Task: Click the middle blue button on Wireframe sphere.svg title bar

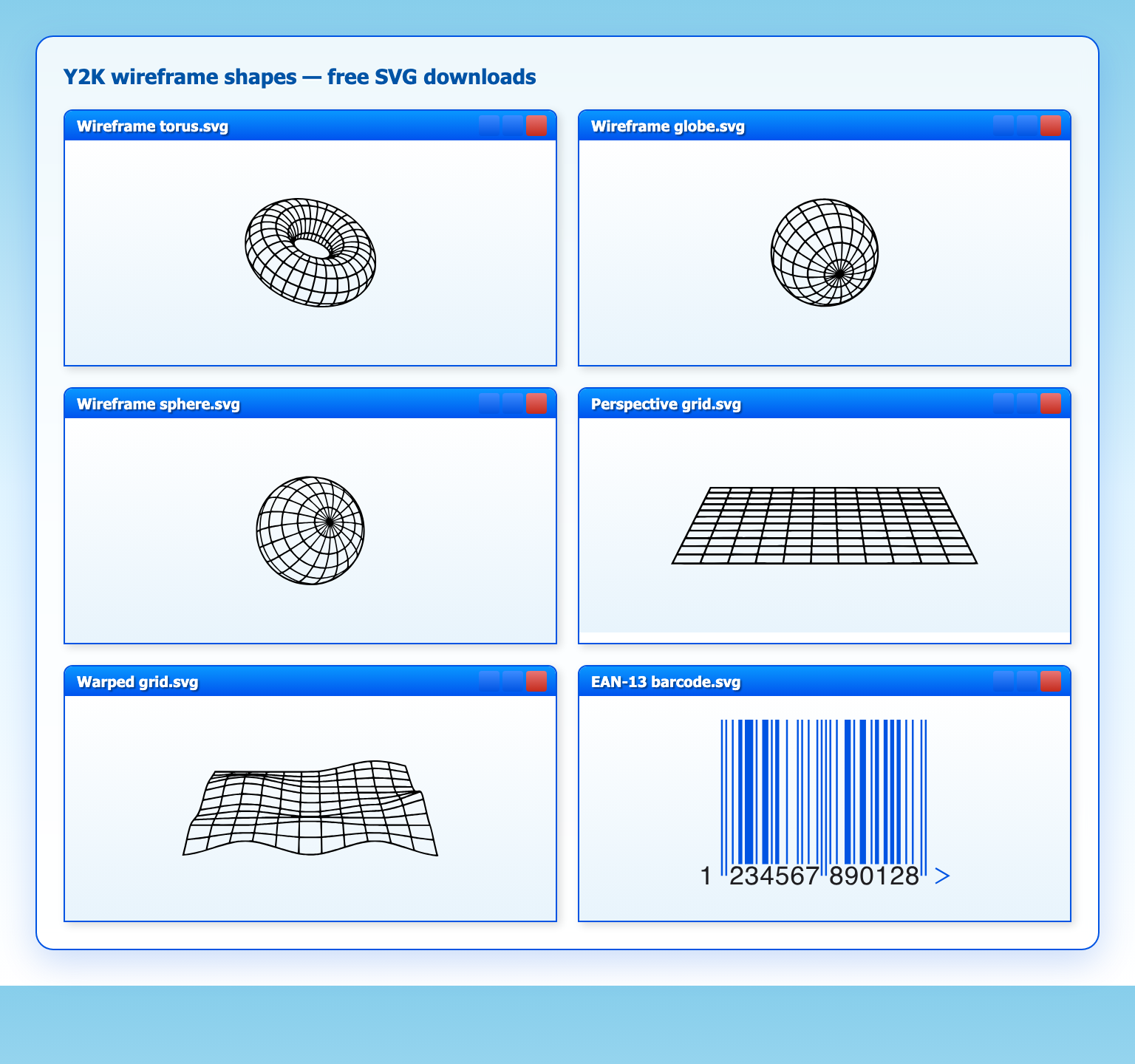Action: pyautogui.click(x=513, y=403)
